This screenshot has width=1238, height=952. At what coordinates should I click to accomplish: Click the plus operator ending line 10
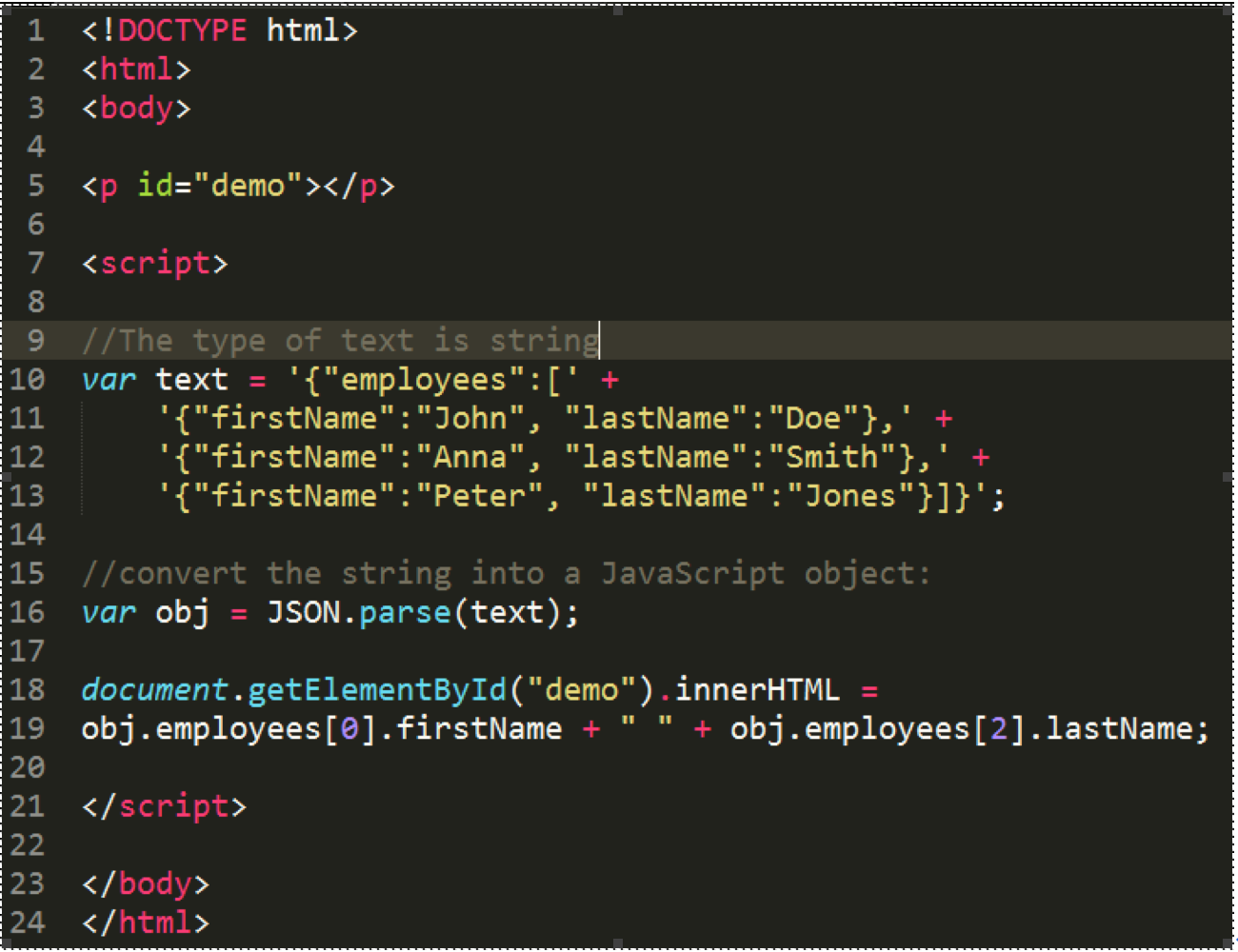(609, 381)
